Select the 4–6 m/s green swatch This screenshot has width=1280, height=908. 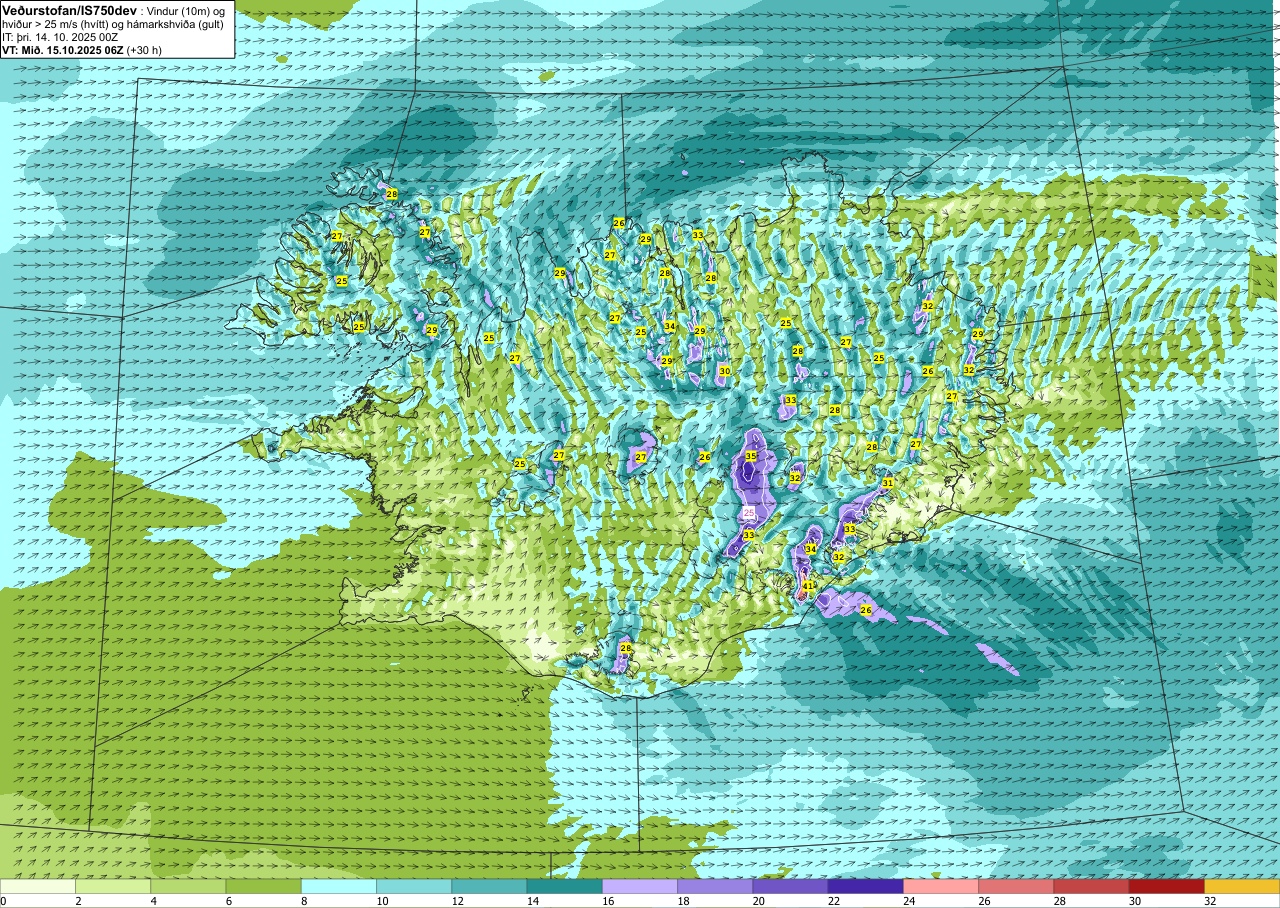point(188,886)
